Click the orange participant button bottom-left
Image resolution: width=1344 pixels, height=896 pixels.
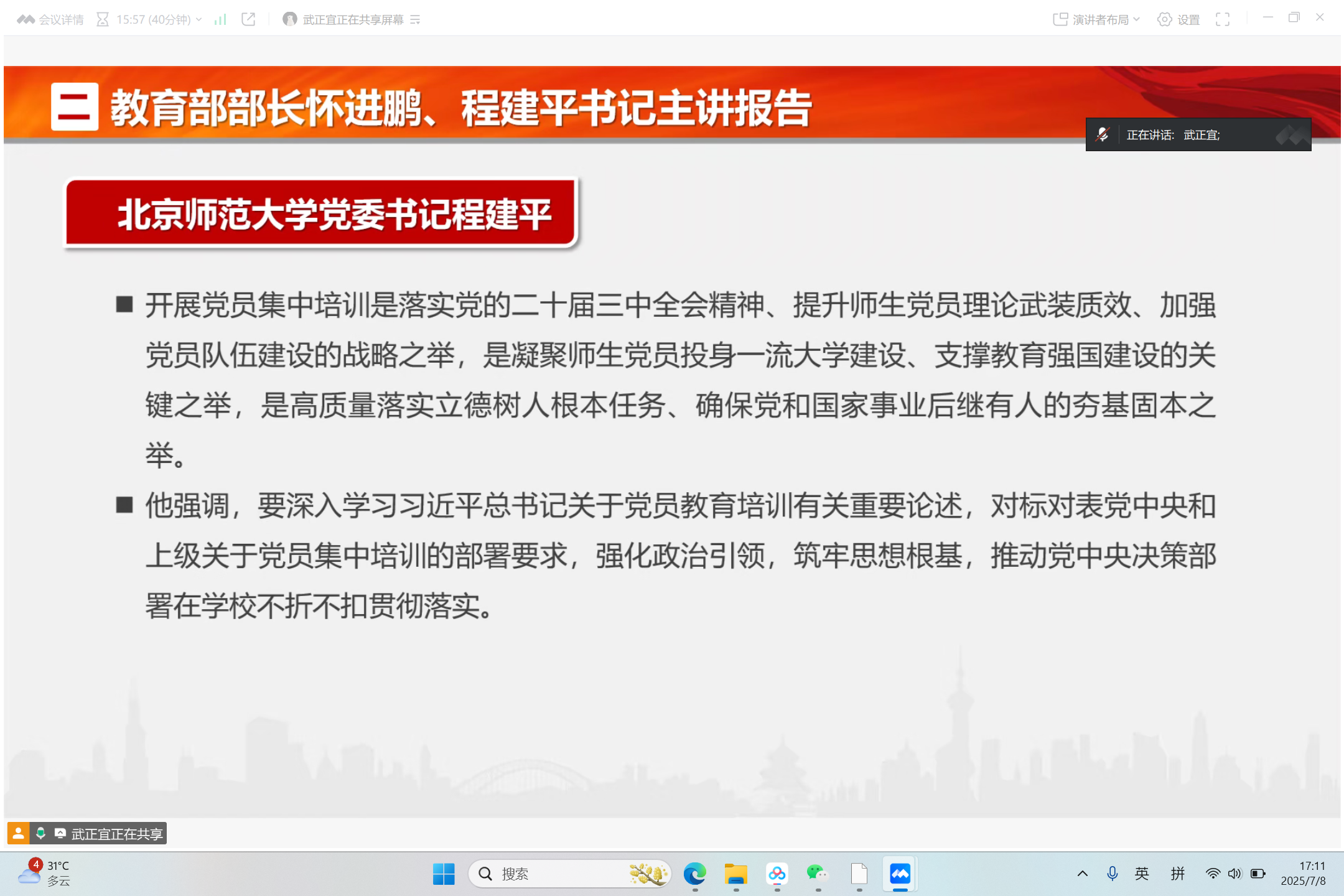(x=19, y=834)
